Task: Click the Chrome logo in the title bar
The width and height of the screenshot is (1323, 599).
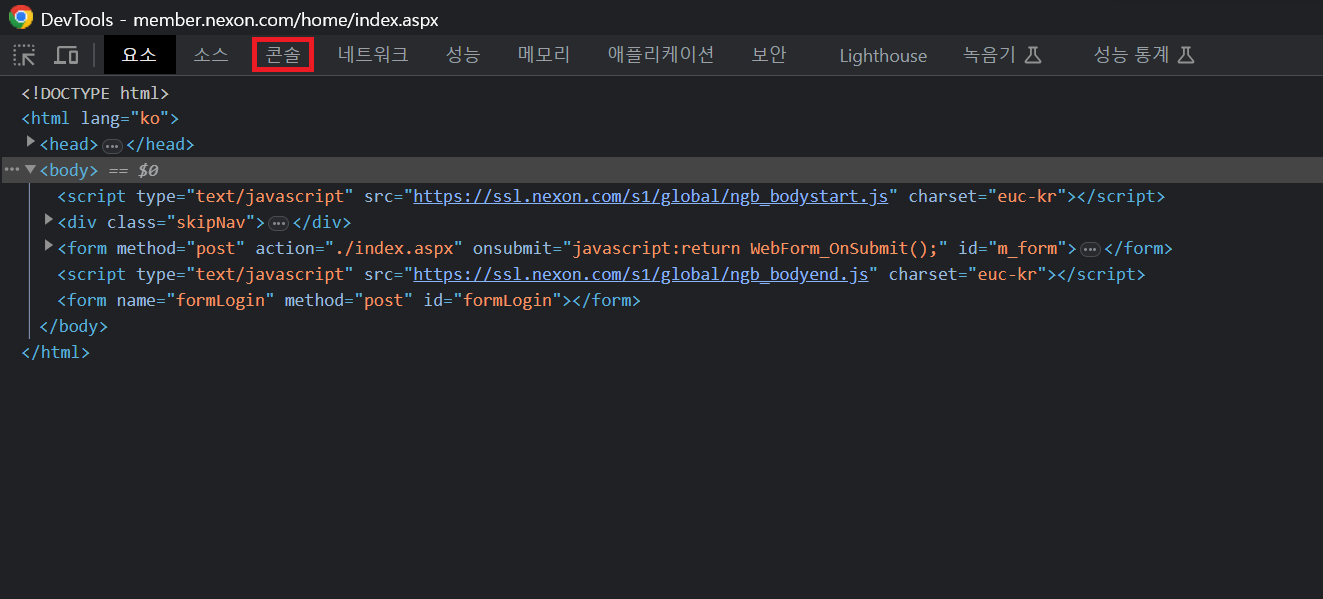Action: (x=21, y=17)
